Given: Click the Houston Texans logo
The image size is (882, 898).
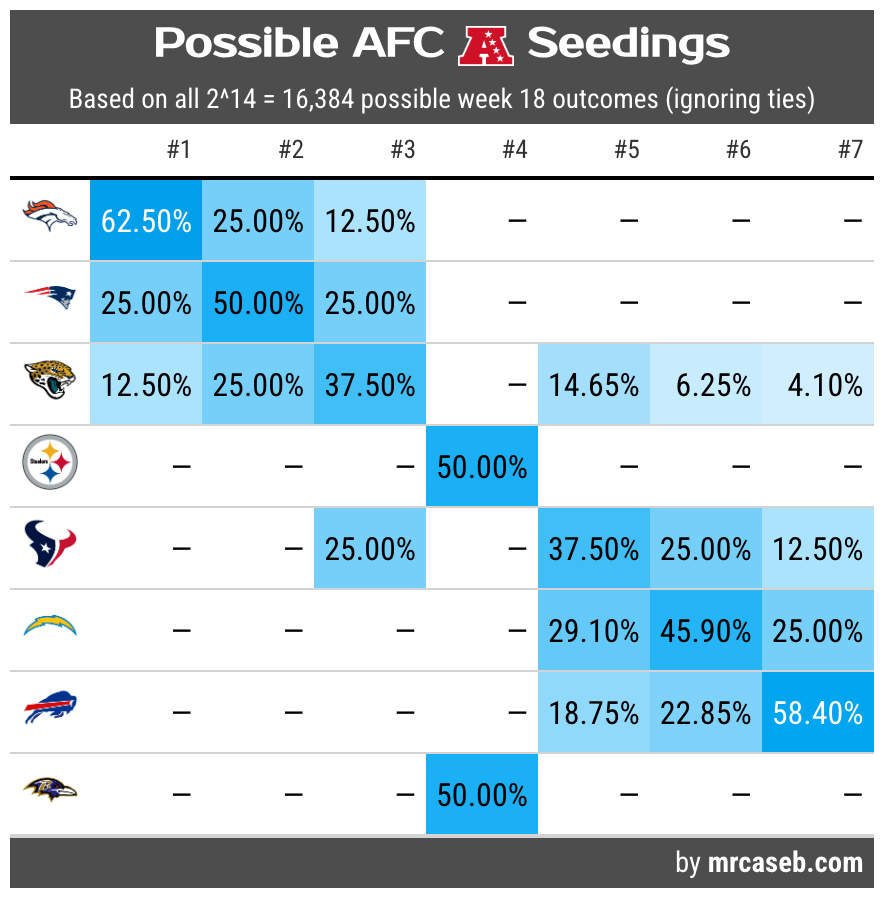Looking at the screenshot, I should pos(50,548).
